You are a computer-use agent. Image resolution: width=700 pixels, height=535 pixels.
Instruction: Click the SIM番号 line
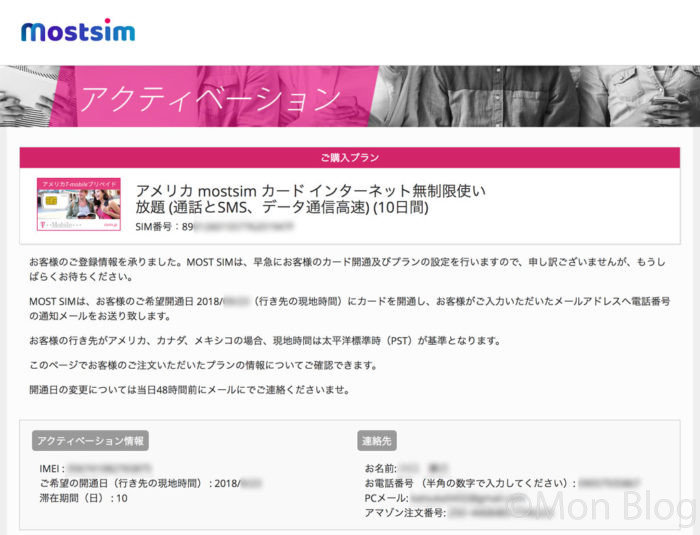click(214, 227)
